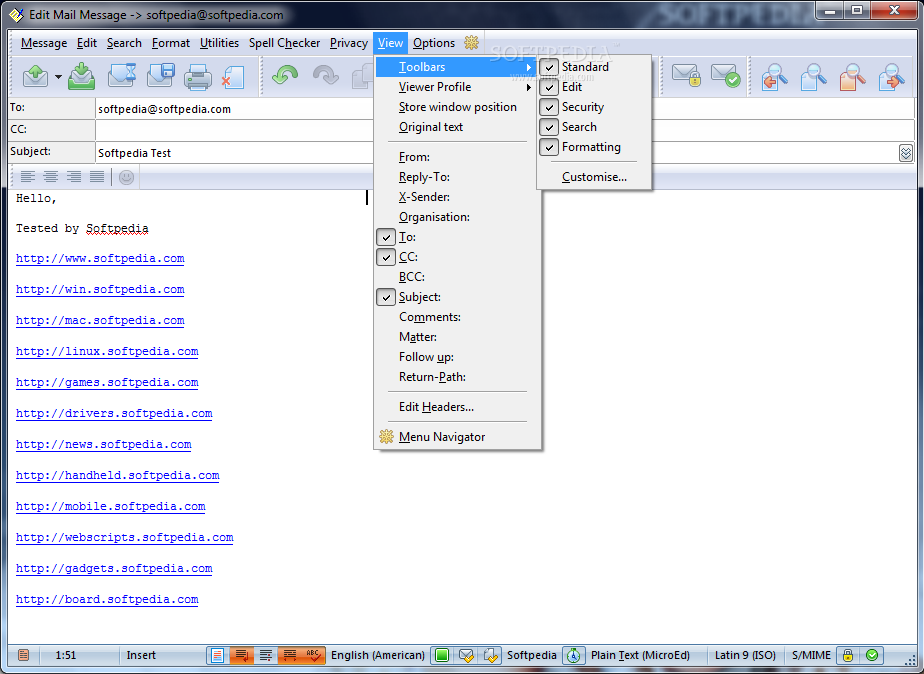
Task: Uncheck the Formatting toolbar option
Action: 595,147
